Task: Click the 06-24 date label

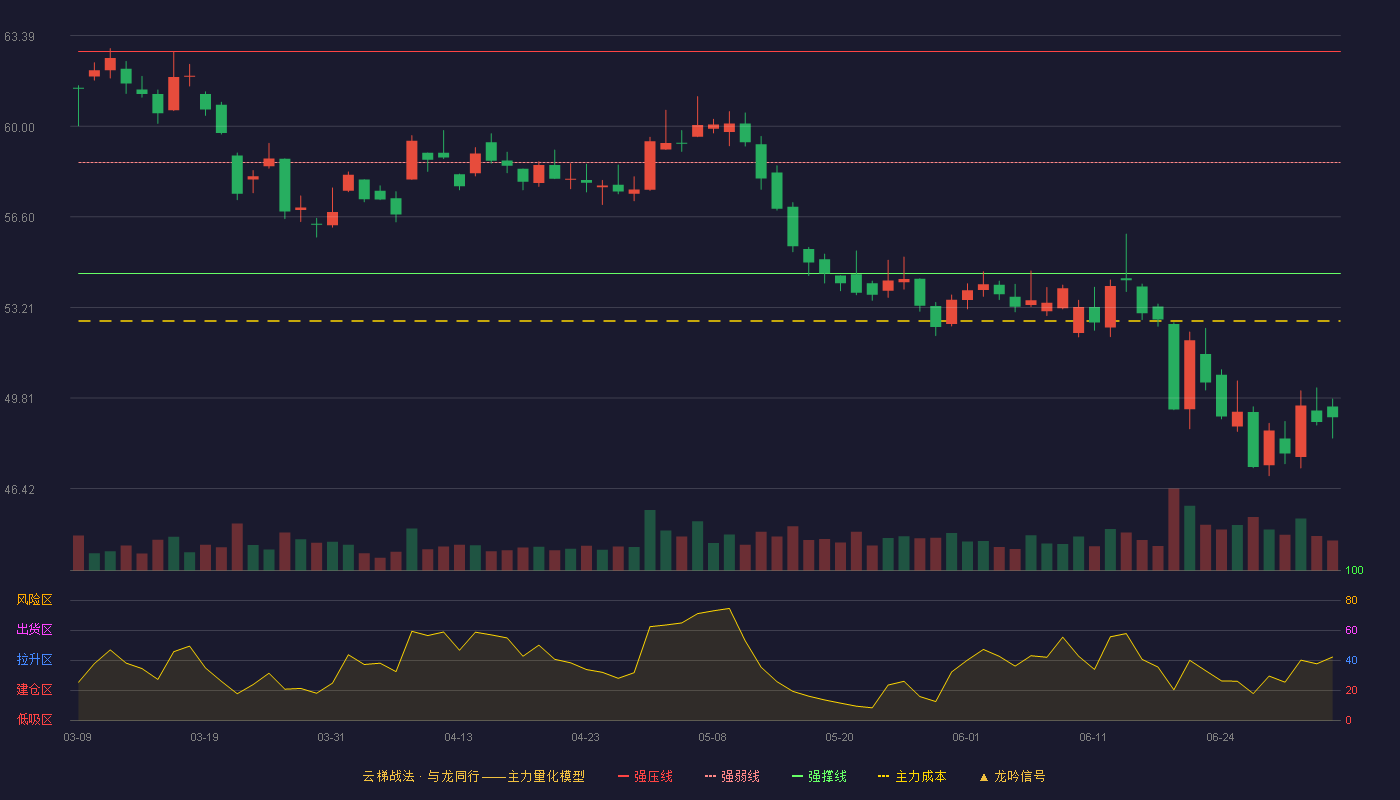Action: [x=1220, y=737]
